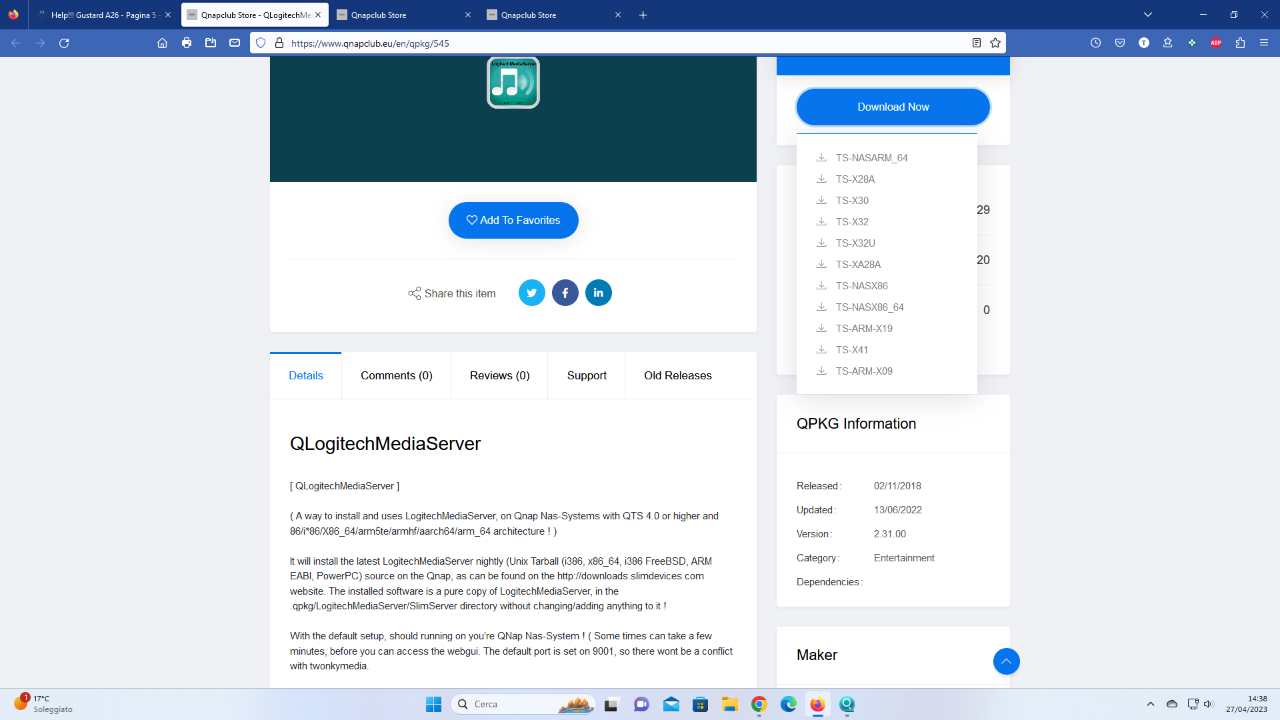List all tabs dropdown arrow

click(1148, 15)
